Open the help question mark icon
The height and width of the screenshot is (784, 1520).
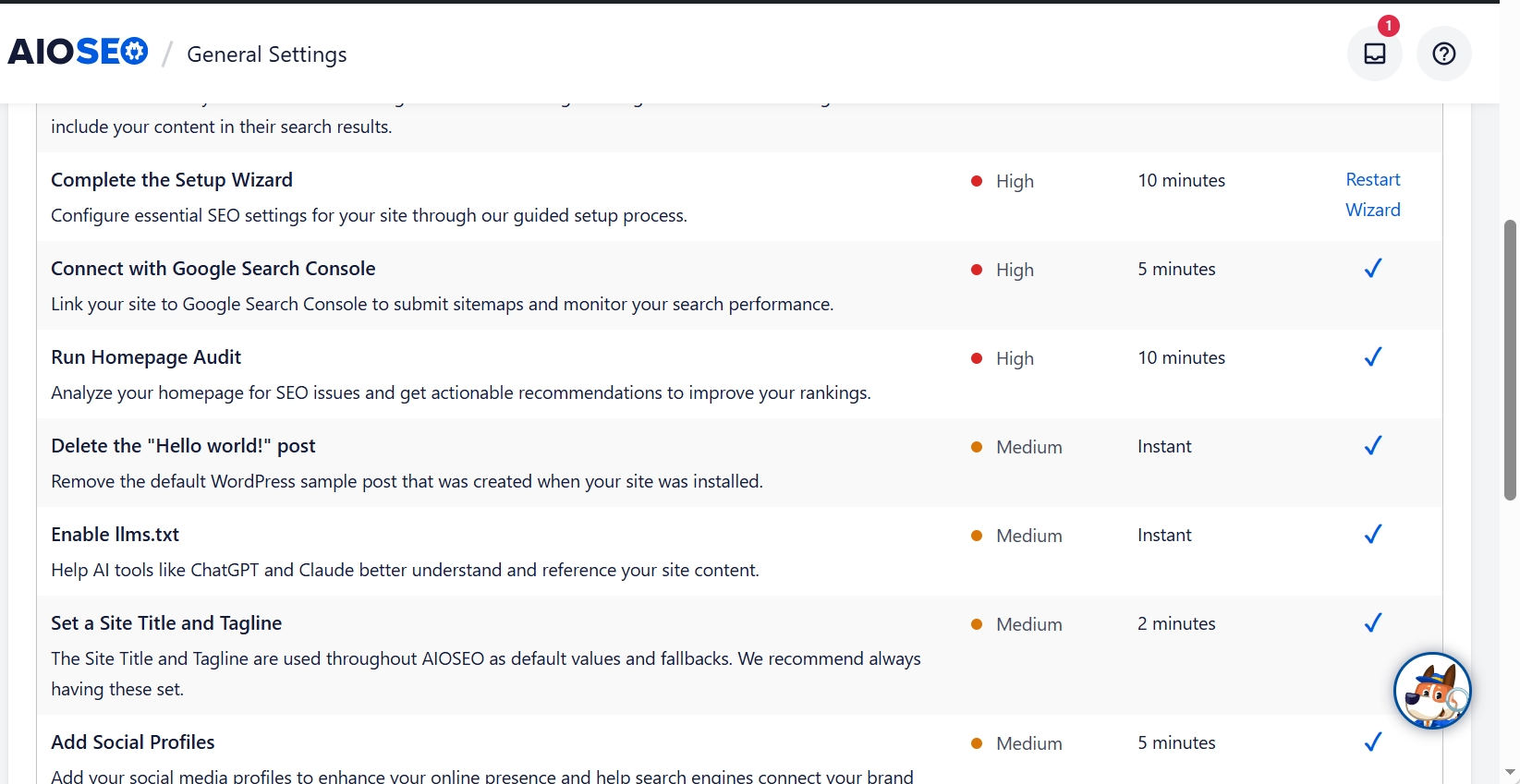[x=1443, y=54]
